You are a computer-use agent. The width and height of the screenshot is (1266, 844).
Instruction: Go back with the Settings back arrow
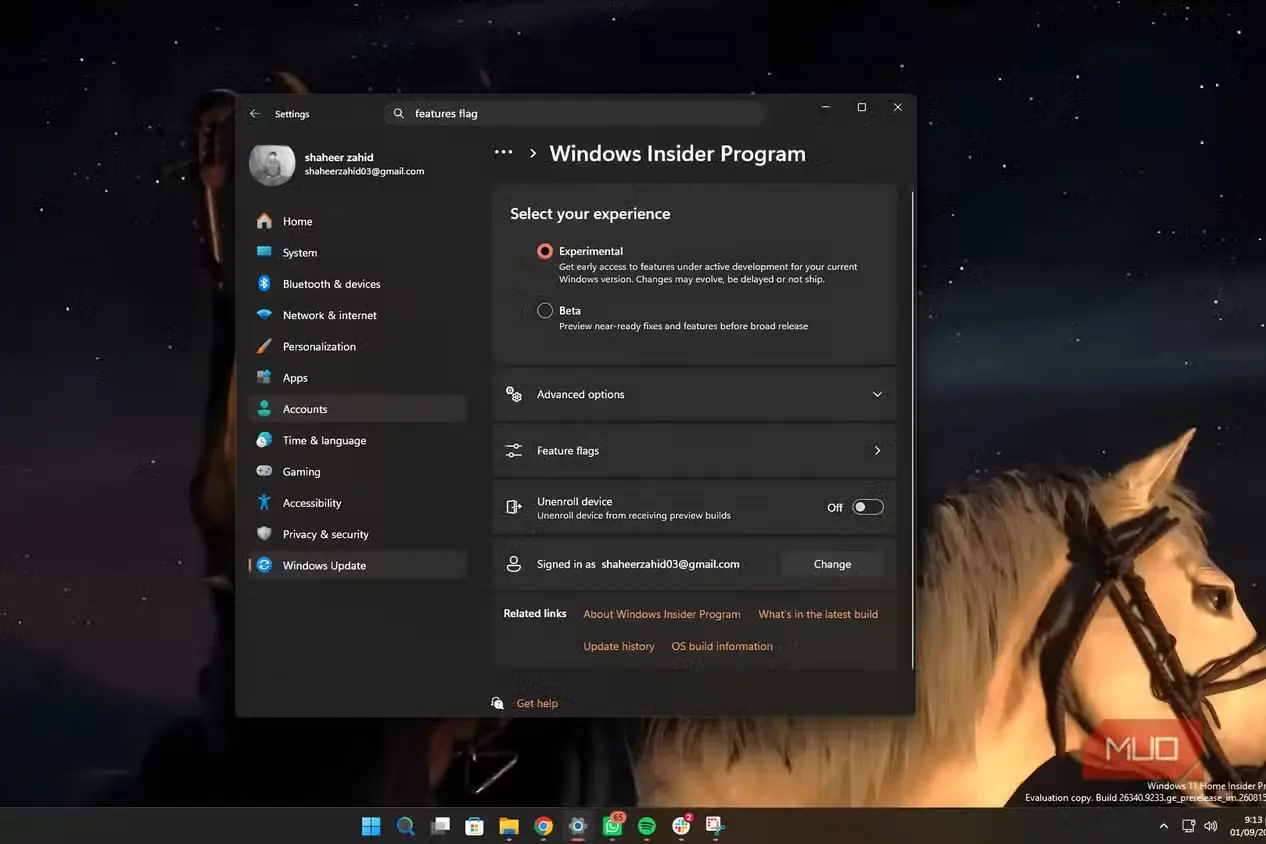coord(255,114)
